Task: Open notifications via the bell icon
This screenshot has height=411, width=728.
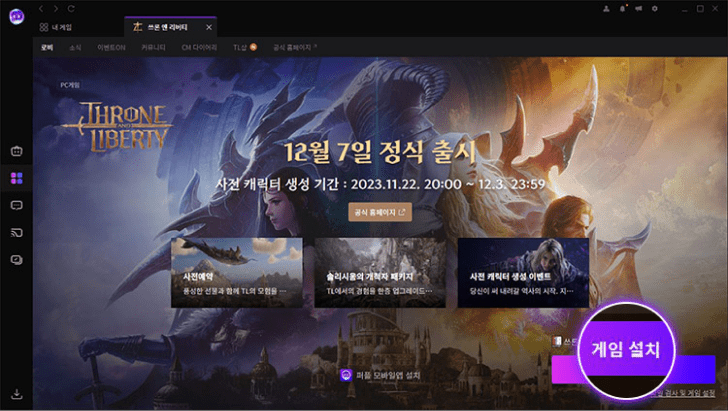Action: click(622, 8)
